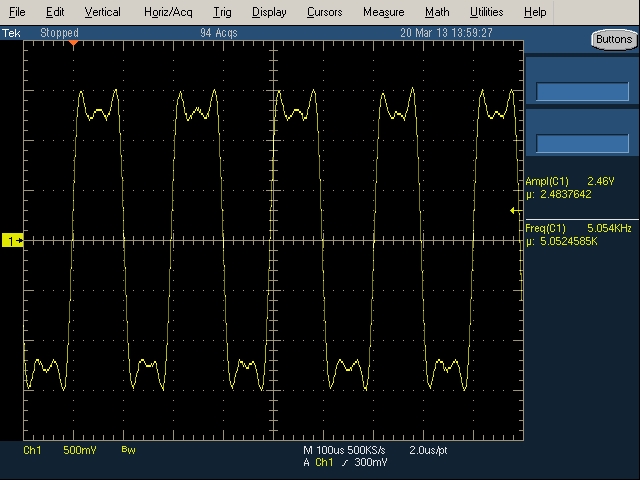Open the Display menu
The image size is (640, 480).
(269, 12)
